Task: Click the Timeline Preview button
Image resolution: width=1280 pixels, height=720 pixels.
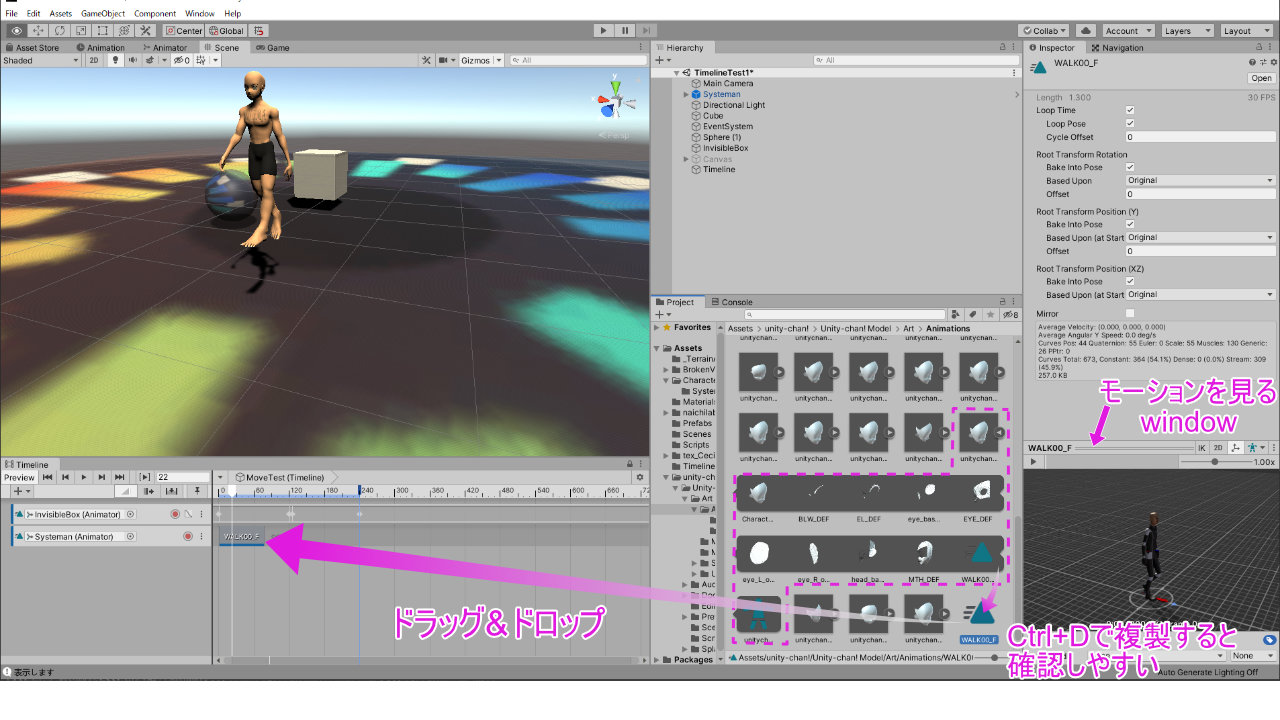Action: pyautogui.click(x=20, y=477)
